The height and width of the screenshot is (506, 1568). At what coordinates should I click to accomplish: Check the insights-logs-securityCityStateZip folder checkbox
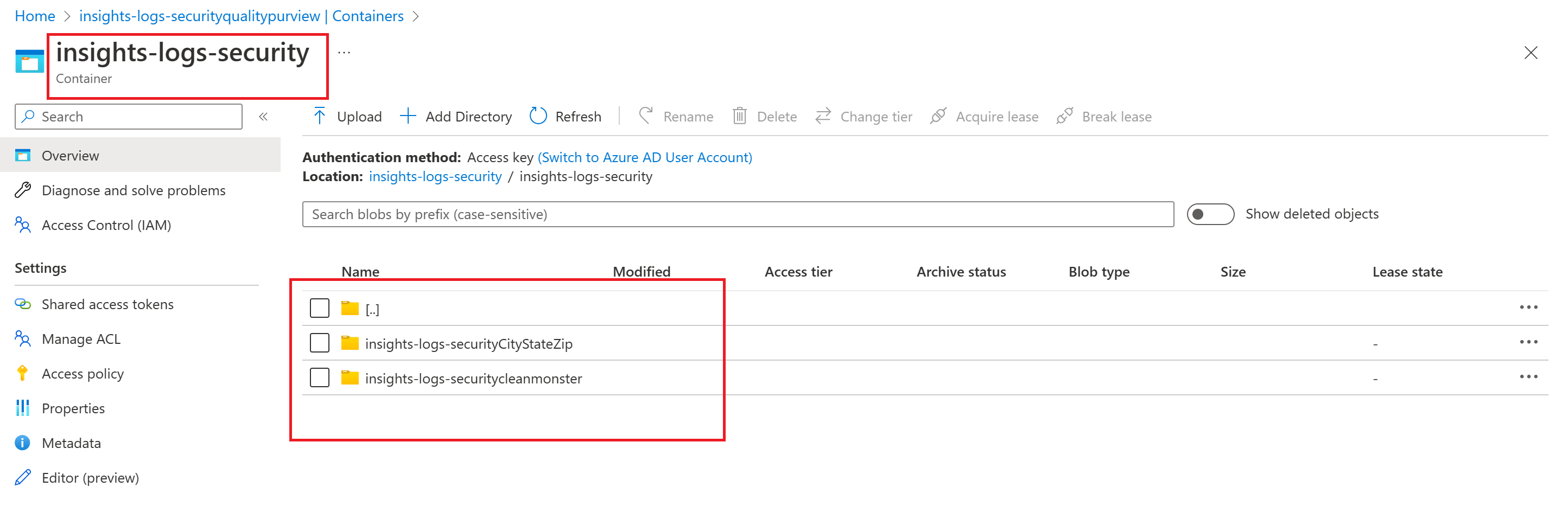point(320,343)
